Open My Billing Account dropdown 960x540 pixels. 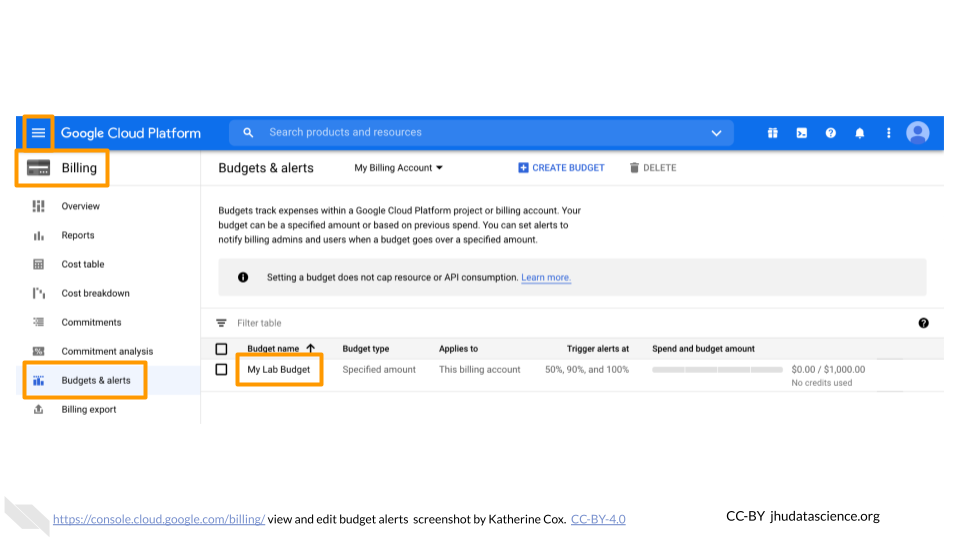point(398,168)
